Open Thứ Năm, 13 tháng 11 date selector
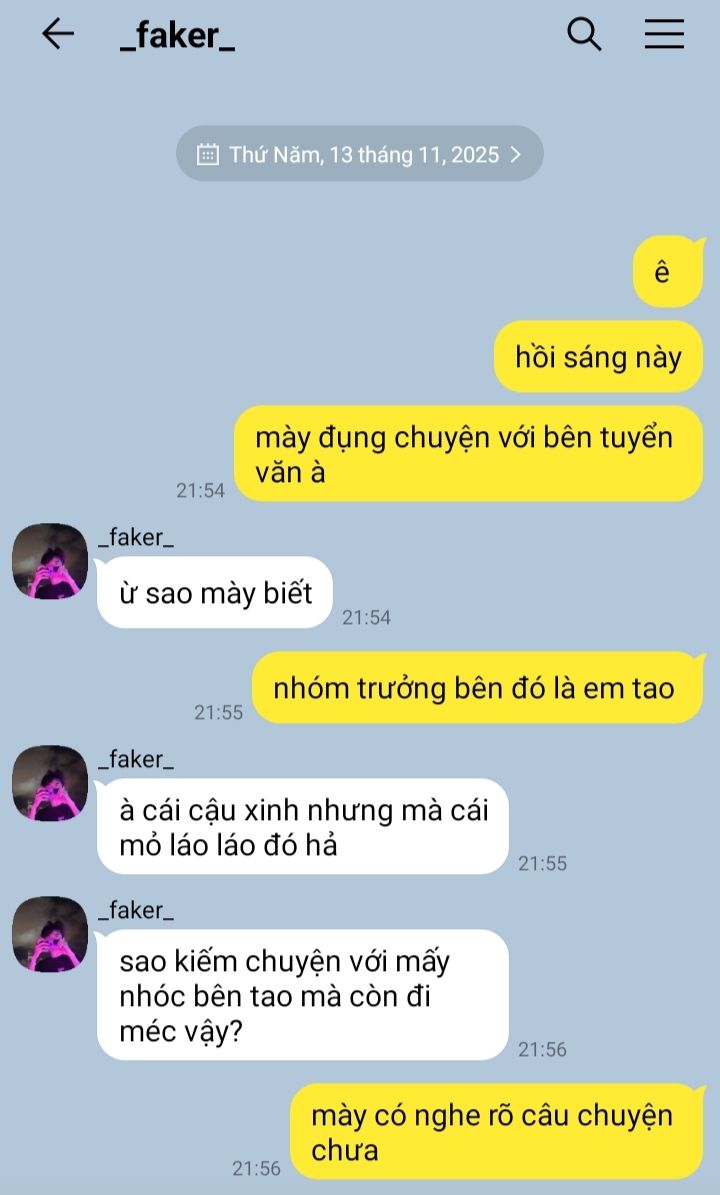This screenshot has width=720, height=1195. (x=360, y=154)
